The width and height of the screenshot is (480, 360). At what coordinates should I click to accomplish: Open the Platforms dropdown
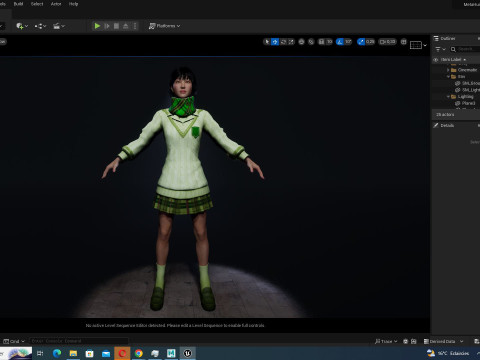(164, 26)
